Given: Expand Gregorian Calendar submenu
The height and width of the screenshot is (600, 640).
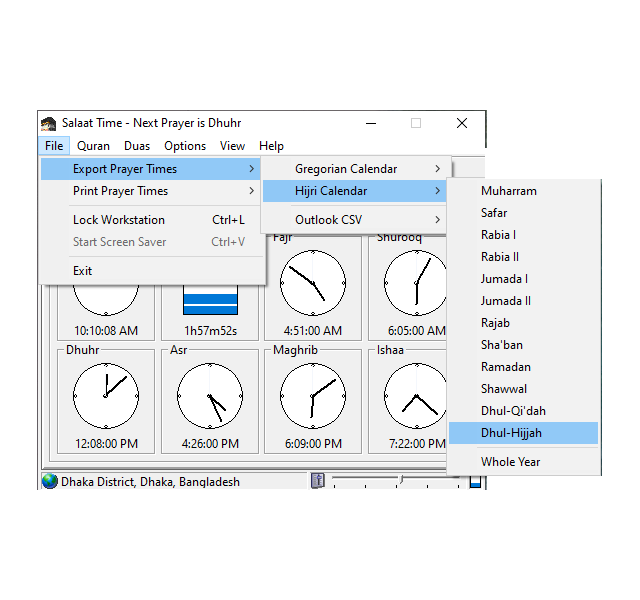Looking at the screenshot, I should pyautogui.click(x=354, y=169).
